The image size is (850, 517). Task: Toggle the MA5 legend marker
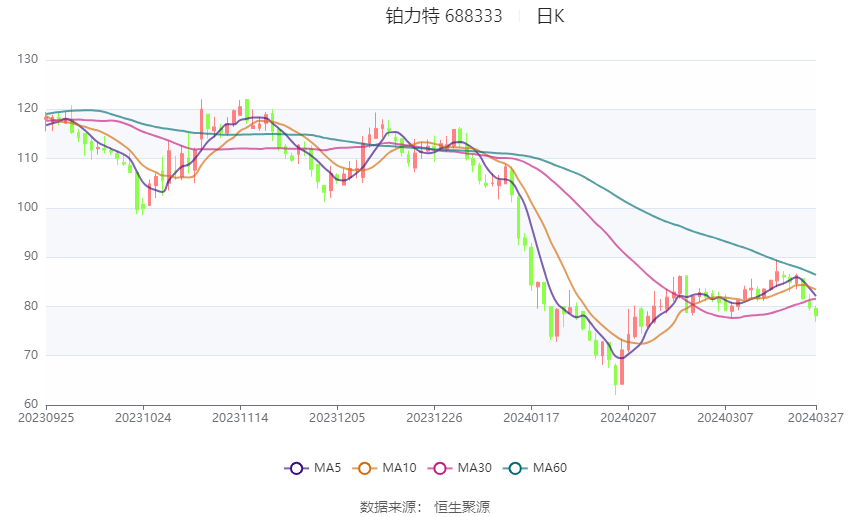click(x=297, y=468)
